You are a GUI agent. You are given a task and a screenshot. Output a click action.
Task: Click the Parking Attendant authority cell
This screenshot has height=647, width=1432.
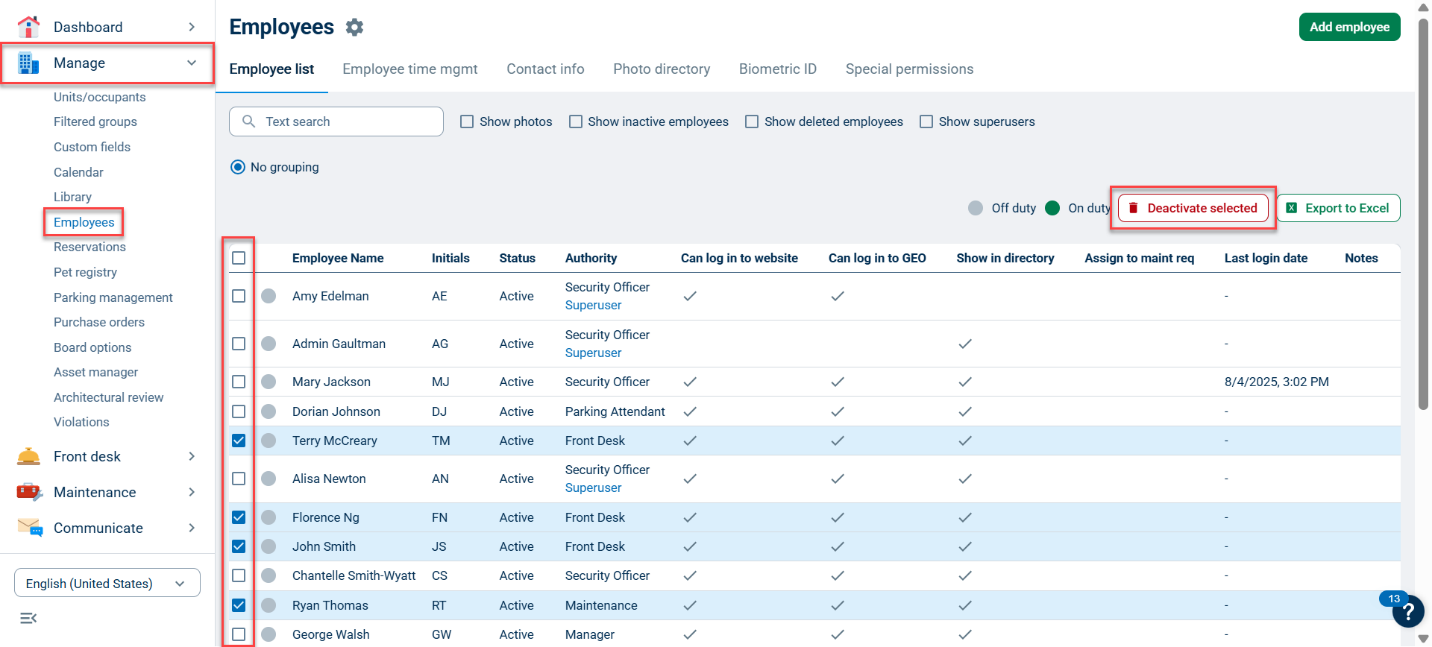pos(615,411)
